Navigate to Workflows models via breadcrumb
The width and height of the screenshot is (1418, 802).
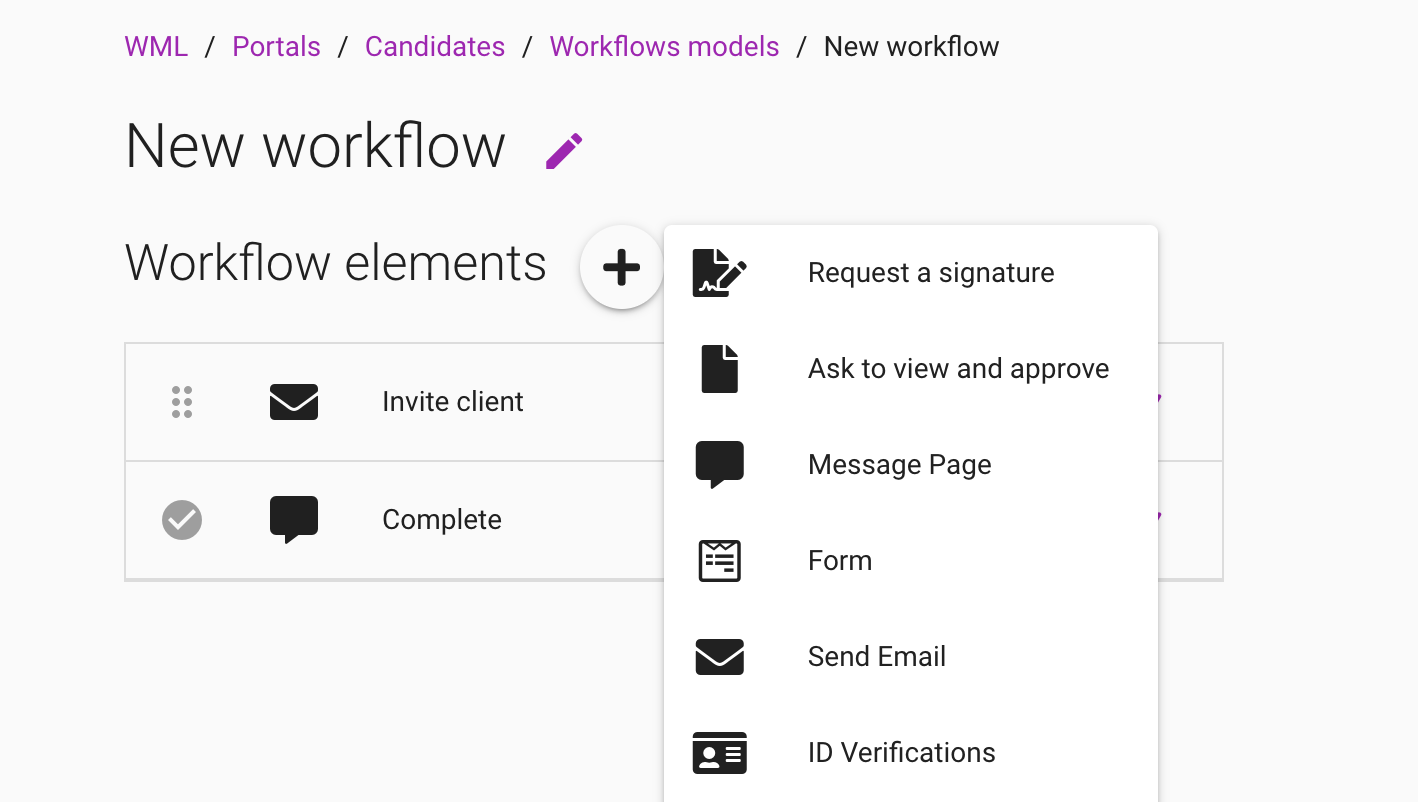click(664, 46)
